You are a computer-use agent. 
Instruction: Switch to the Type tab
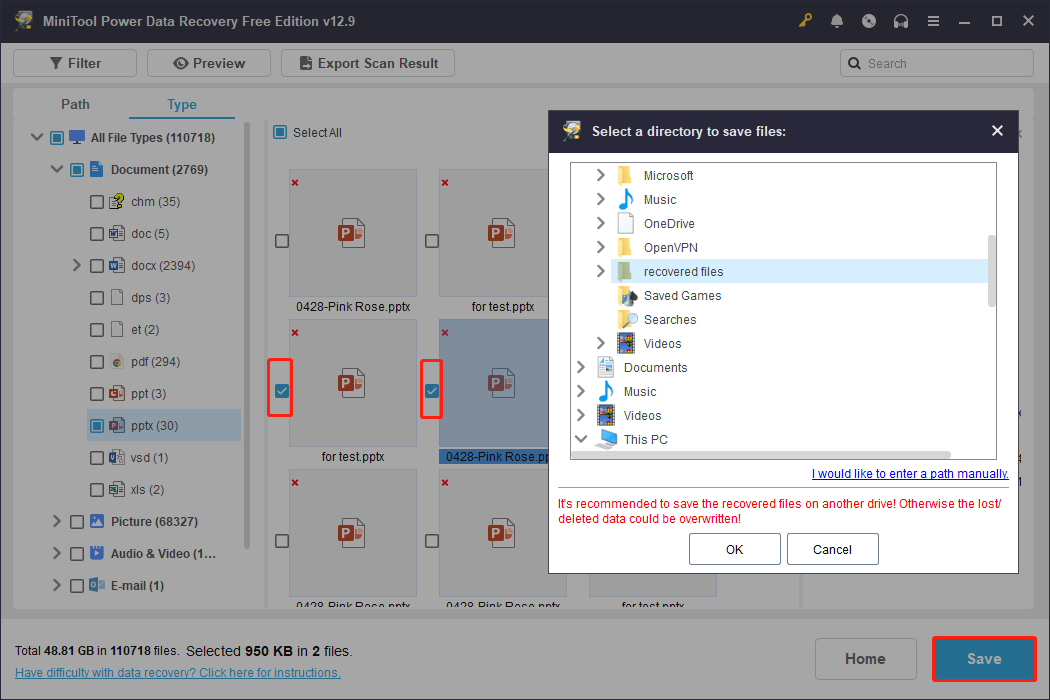tap(181, 104)
